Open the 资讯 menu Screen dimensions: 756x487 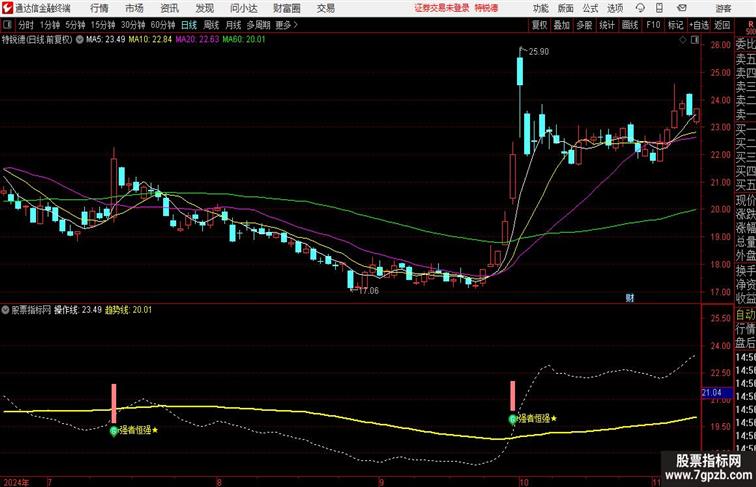point(169,8)
